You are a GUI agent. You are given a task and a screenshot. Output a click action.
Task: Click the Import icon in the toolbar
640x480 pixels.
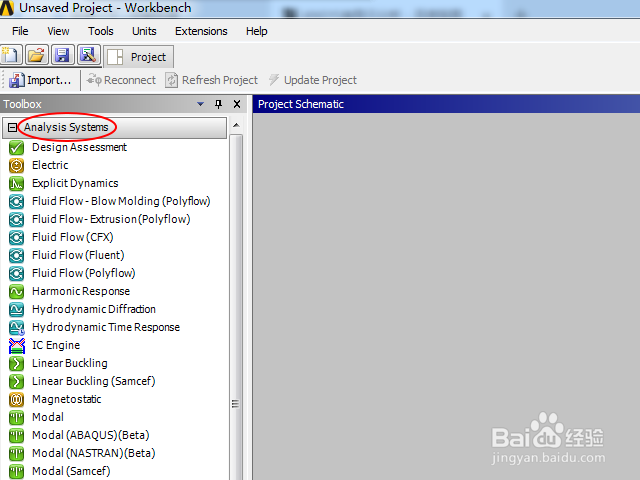coord(16,80)
